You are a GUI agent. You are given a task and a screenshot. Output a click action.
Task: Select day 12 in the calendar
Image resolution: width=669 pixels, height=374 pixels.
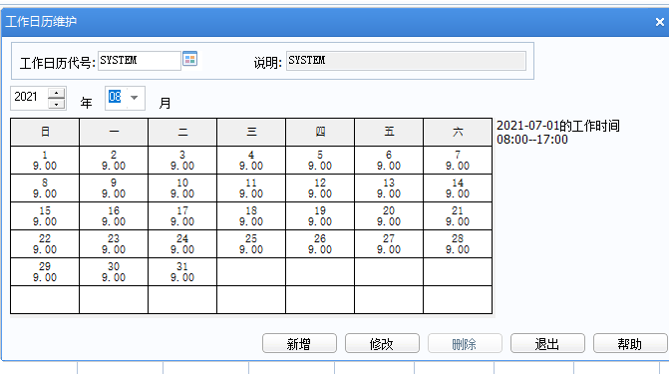pos(320,188)
